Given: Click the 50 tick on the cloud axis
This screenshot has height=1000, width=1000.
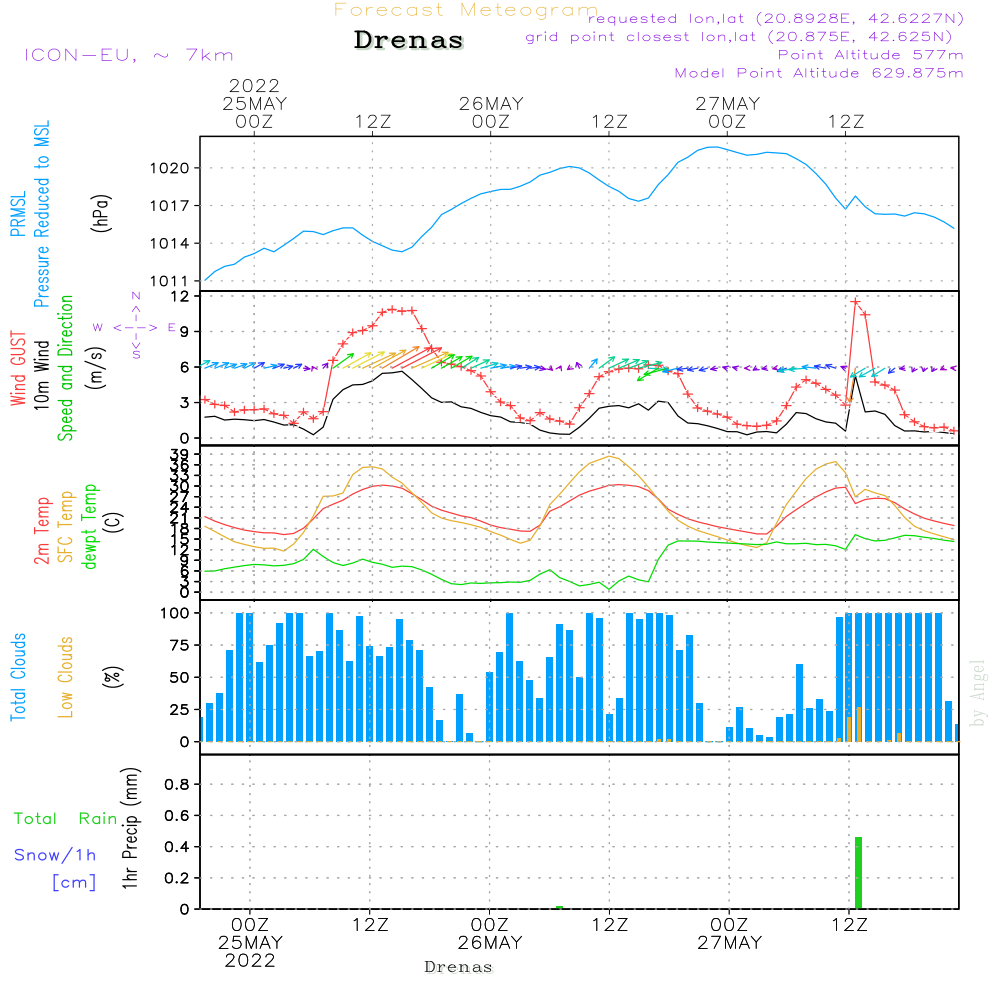Looking at the screenshot, I should click(x=180, y=677).
